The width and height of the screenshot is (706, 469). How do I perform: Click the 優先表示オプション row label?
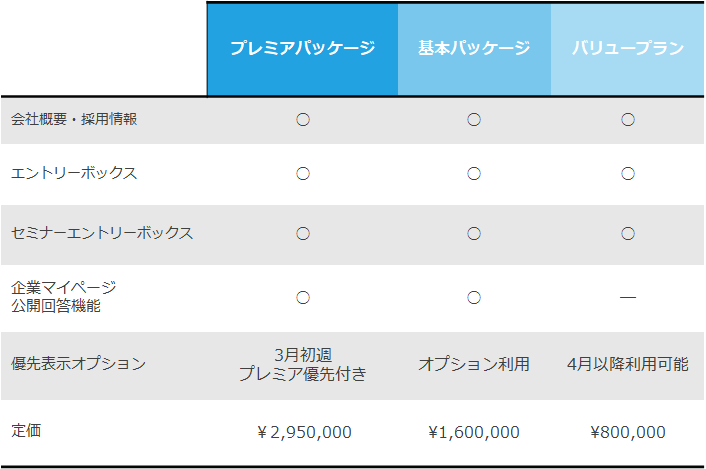[x=78, y=364]
